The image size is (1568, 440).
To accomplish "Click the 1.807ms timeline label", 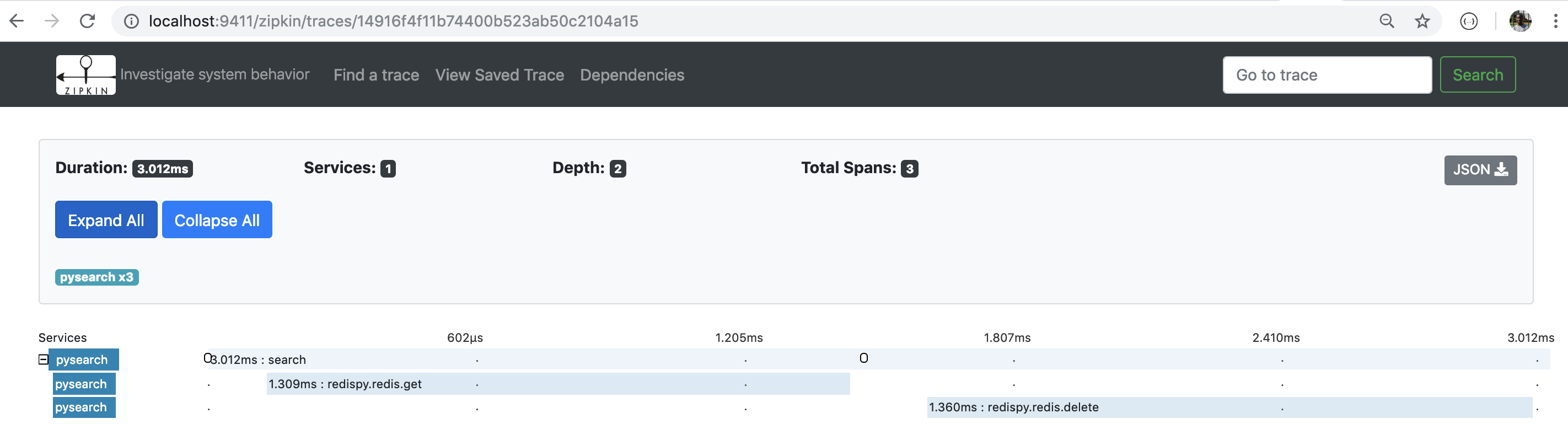I will pyautogui.click(x=1007, y=338).
